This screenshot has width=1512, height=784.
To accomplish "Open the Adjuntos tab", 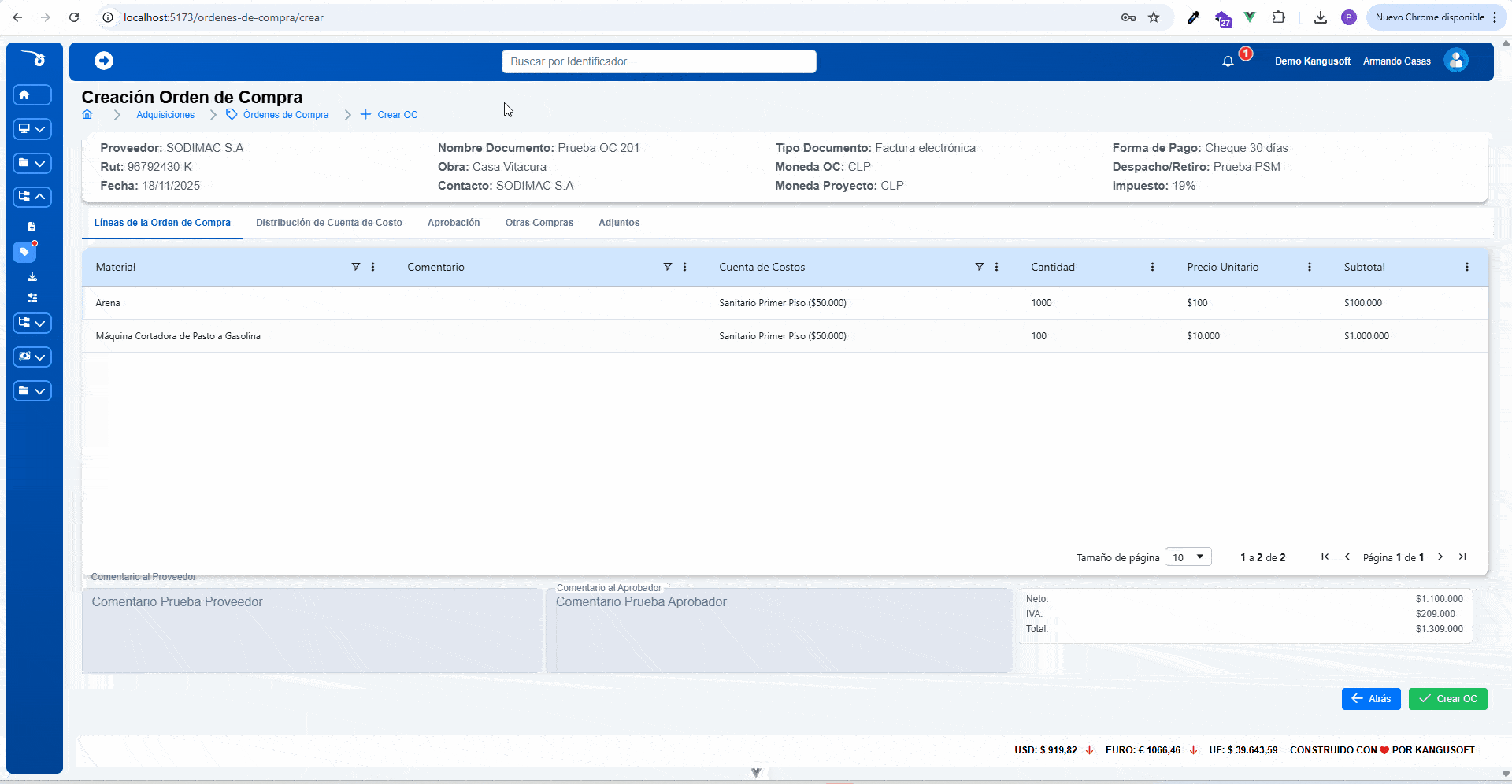I will pyautogui.click(x=619, y=223).
